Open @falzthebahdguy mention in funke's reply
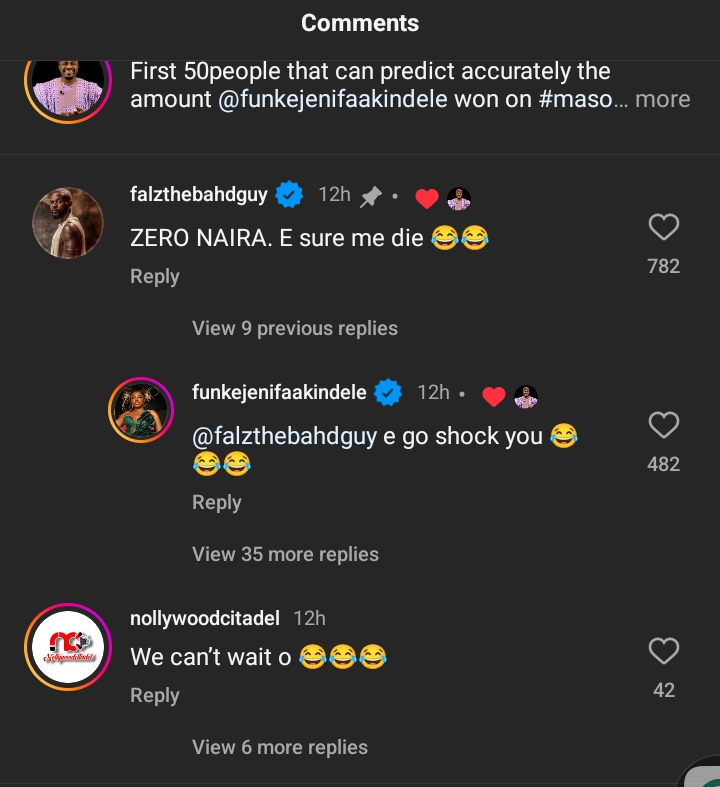This screenshot has height=787, width=720. click(285, 437)
